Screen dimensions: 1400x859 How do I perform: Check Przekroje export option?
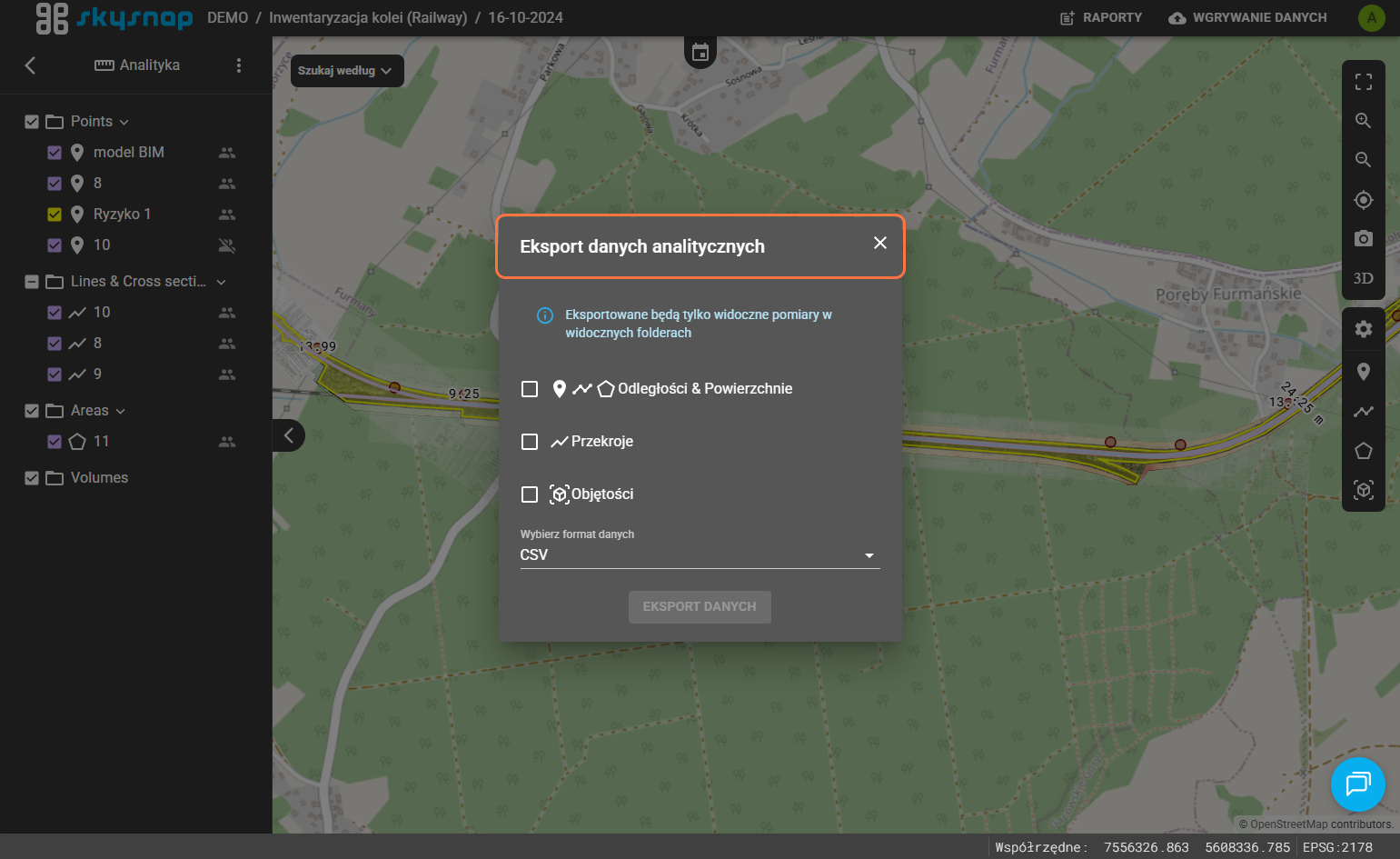click(530, 442)
